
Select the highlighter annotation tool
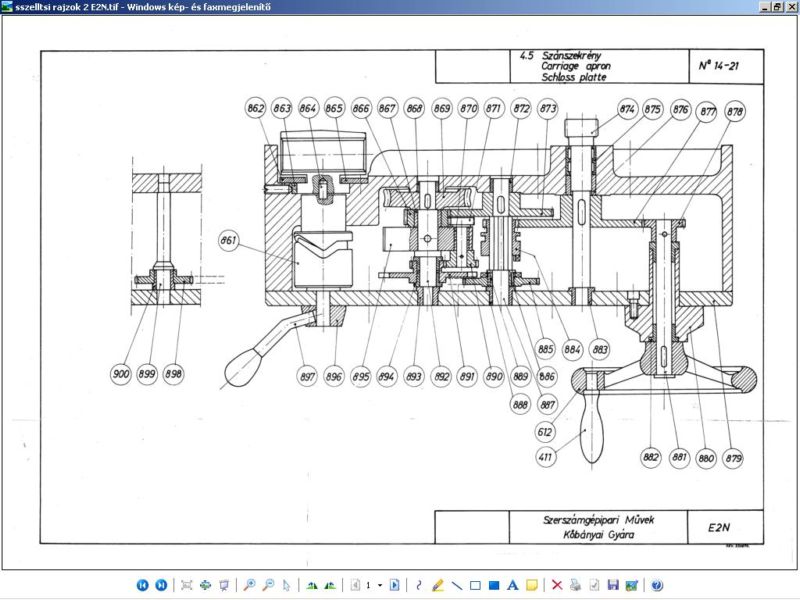438,585
